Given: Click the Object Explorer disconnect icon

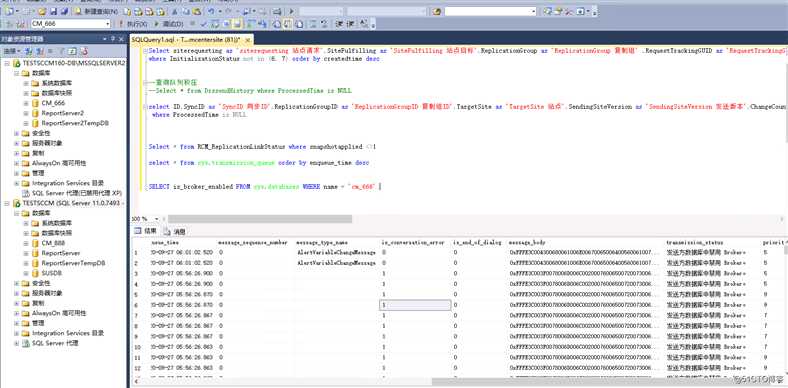Looking at the screenshot, I should (x=40, y=51).
